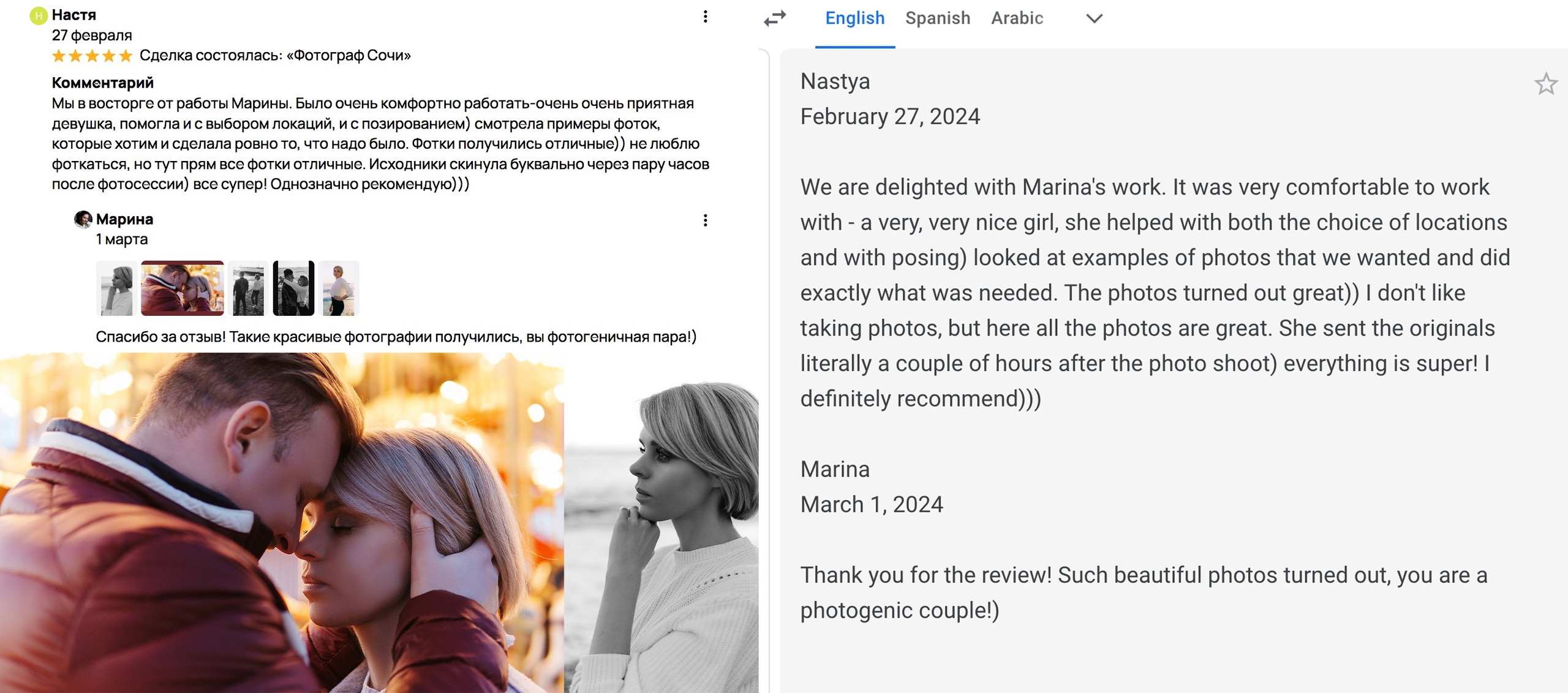Click Настя's green avatar icon

[39, 15]
